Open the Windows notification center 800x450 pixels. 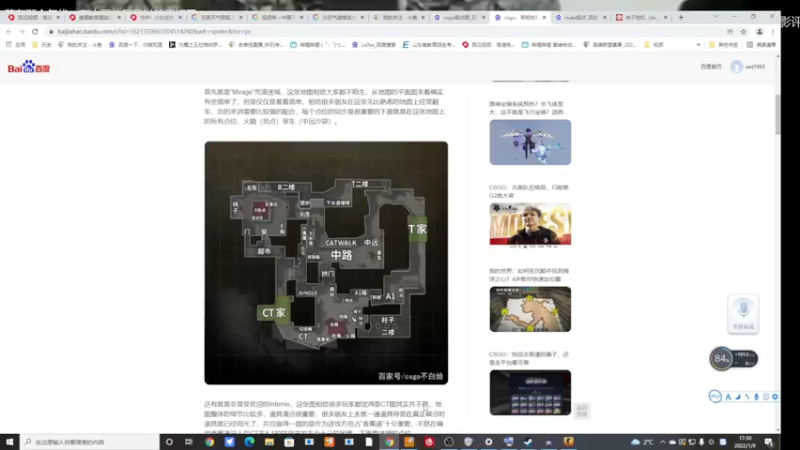coord(768,442)
